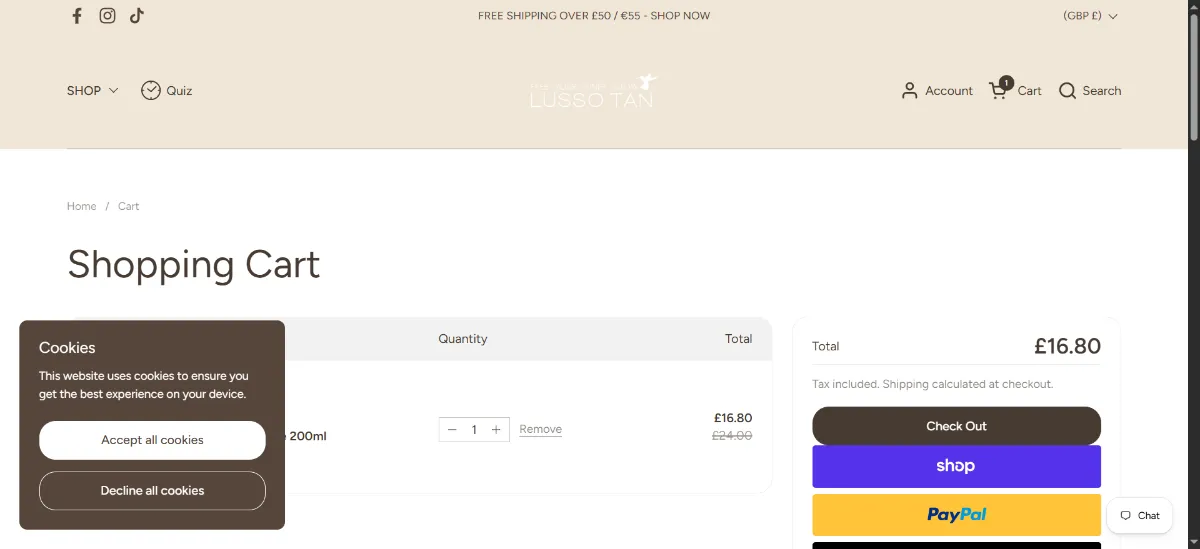Open the TikTok profile icon
The image size is (1200, 549).
click(x=137, y=16)
